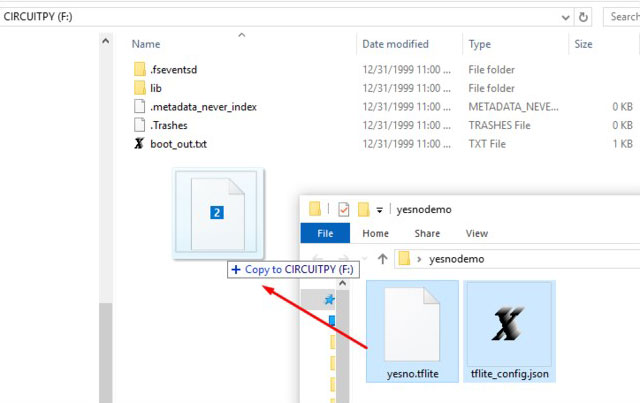Open the File menu tab

click(x=324, y=233)
